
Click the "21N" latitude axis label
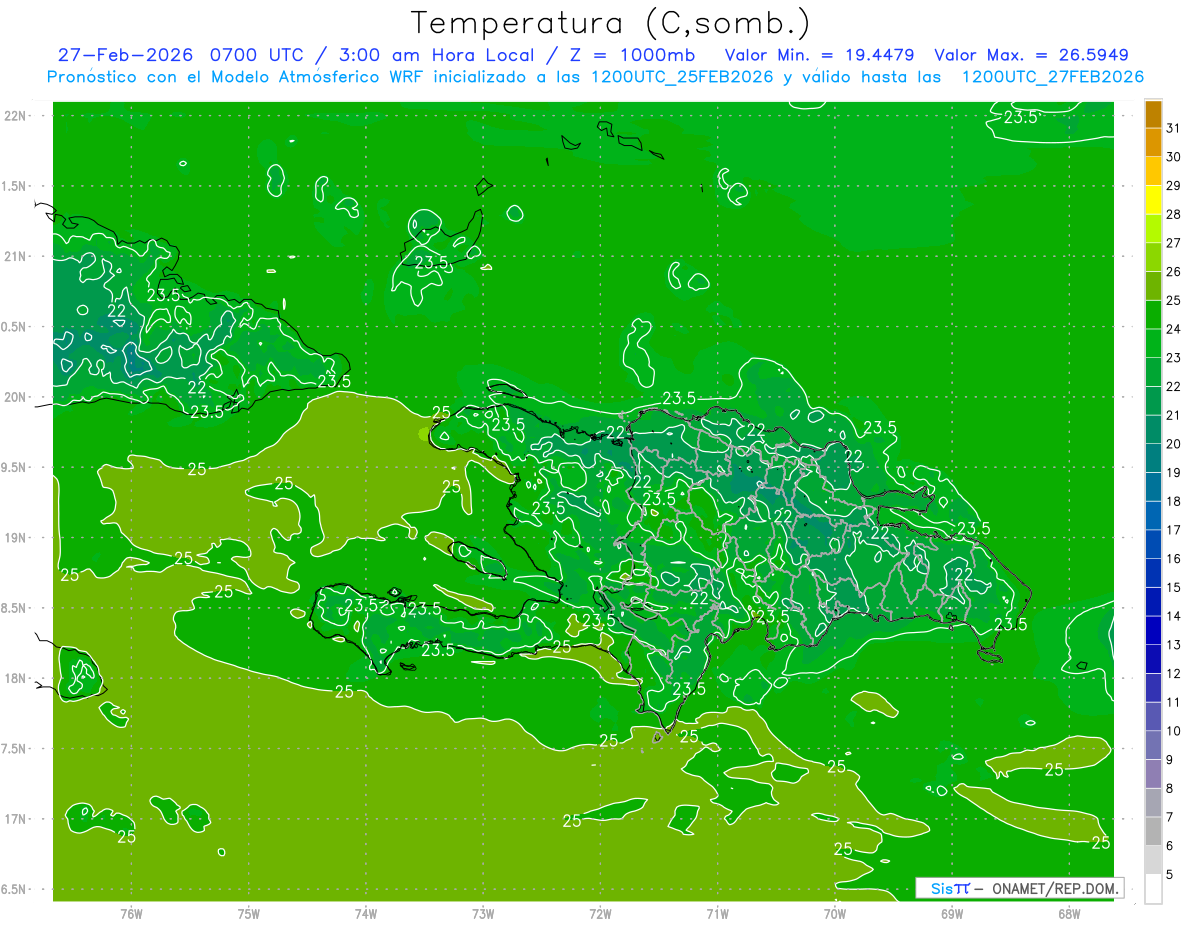(x=16, y=257)
